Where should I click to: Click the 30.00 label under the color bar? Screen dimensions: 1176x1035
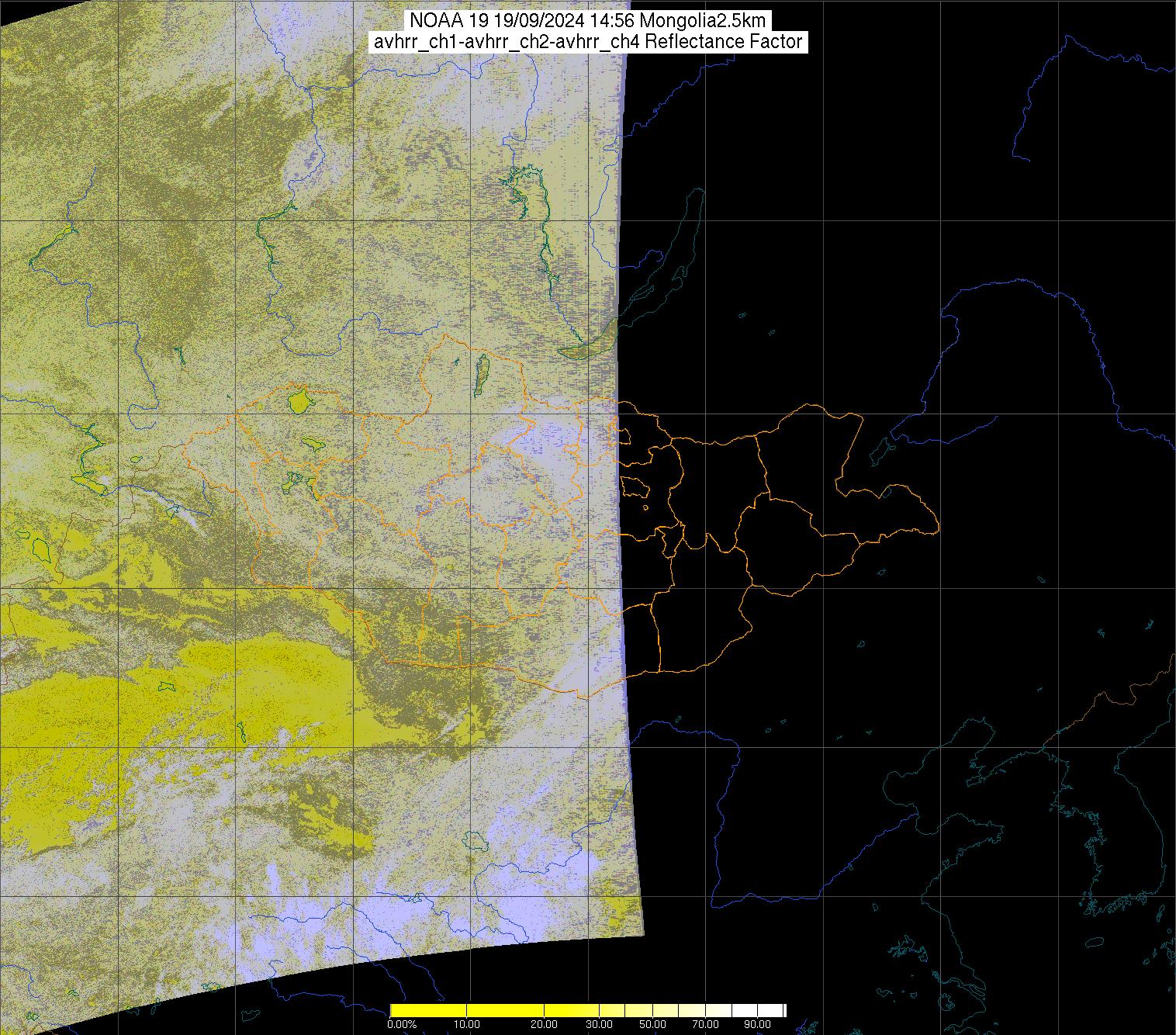[598, 1024]
